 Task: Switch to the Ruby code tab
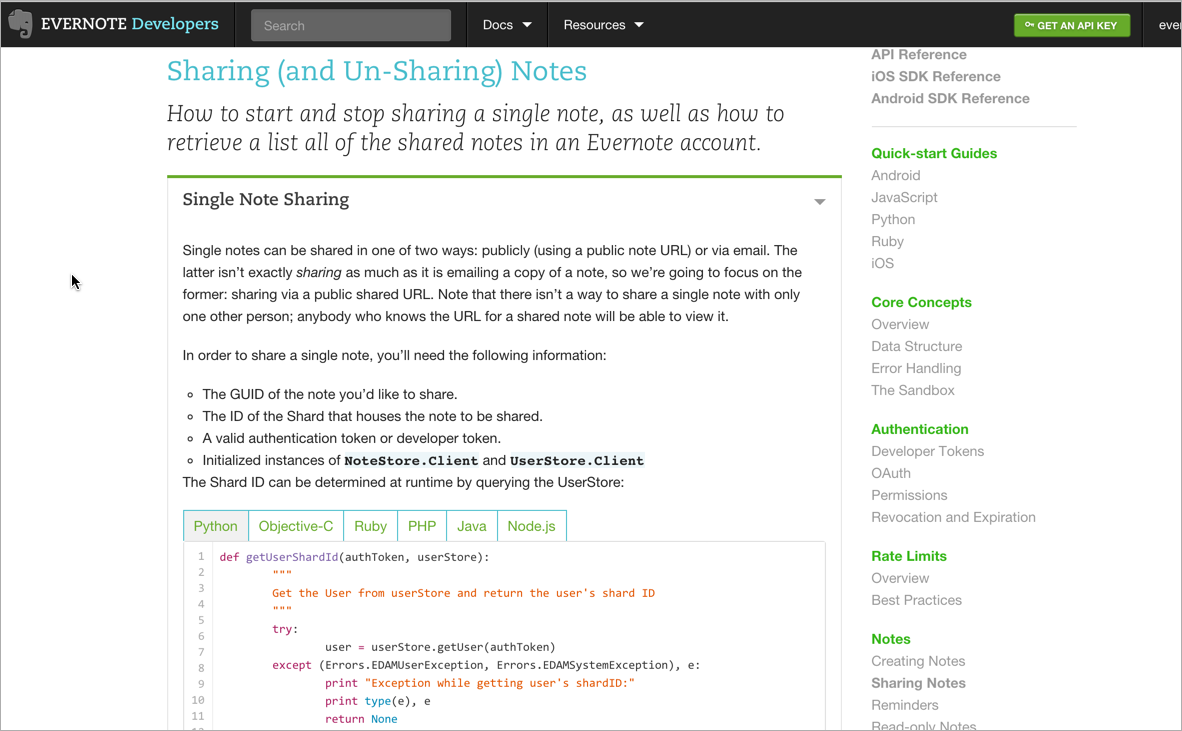point(370,526)
